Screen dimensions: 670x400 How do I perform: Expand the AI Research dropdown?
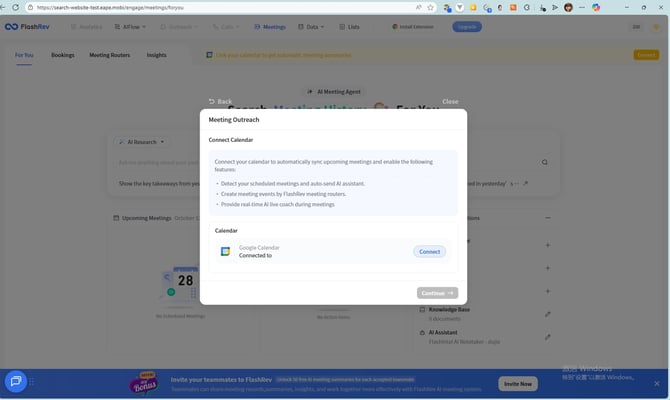tap(140, 142)
